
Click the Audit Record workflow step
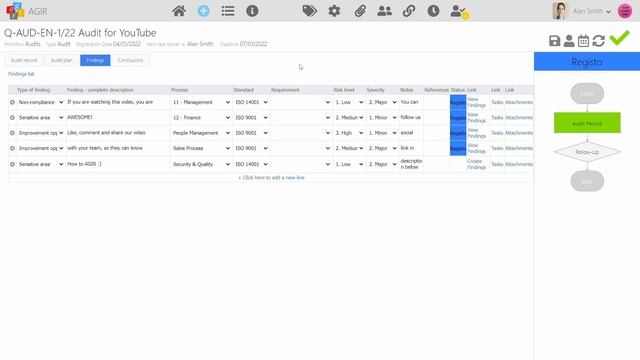(587, 123)
